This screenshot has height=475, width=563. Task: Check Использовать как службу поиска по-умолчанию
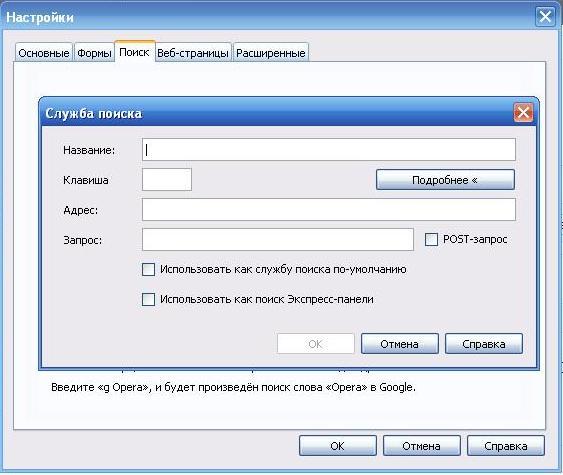[148, 269]
